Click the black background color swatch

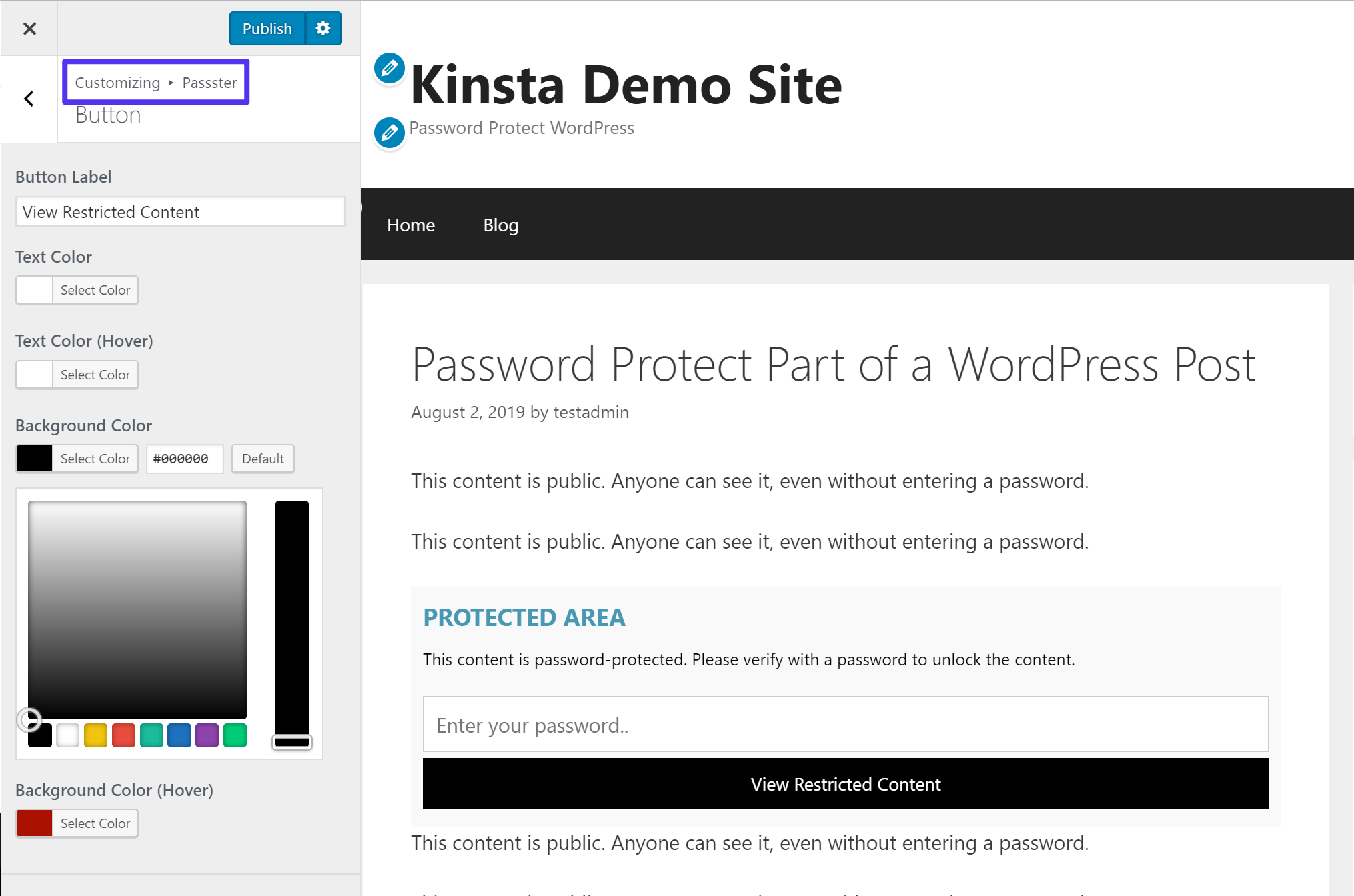[33, 458]
